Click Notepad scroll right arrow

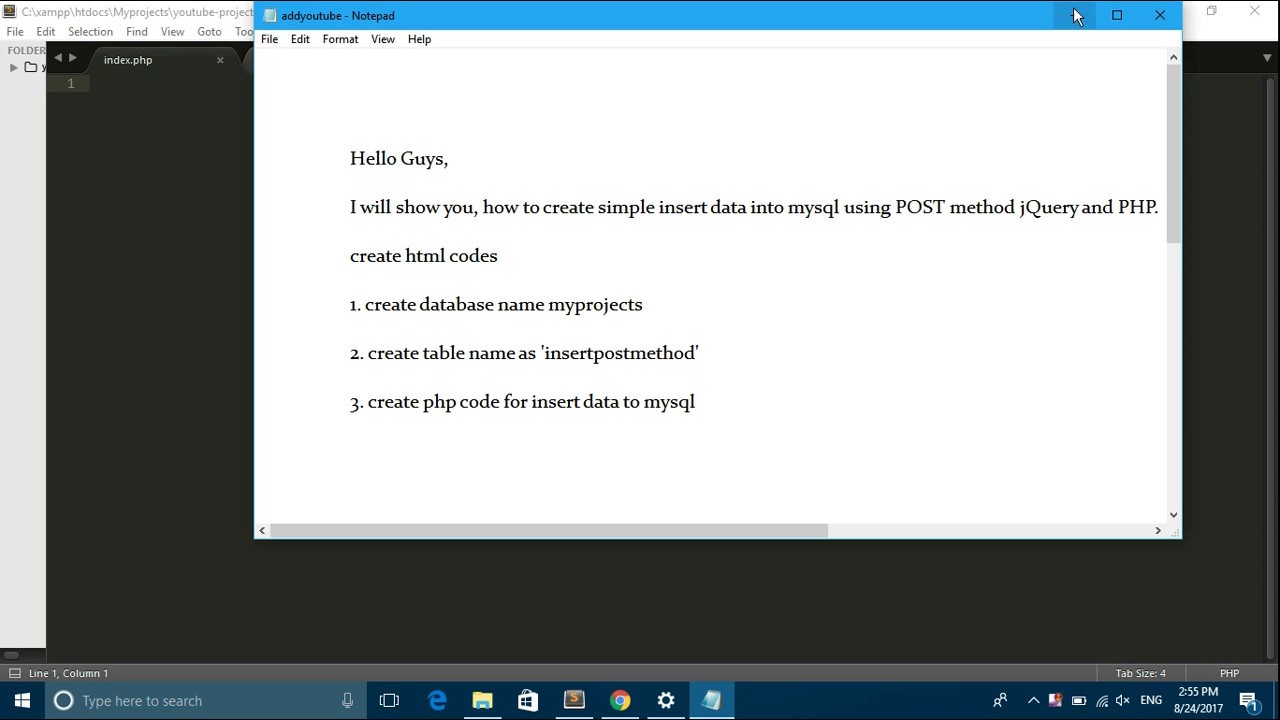click(1158, 530)
